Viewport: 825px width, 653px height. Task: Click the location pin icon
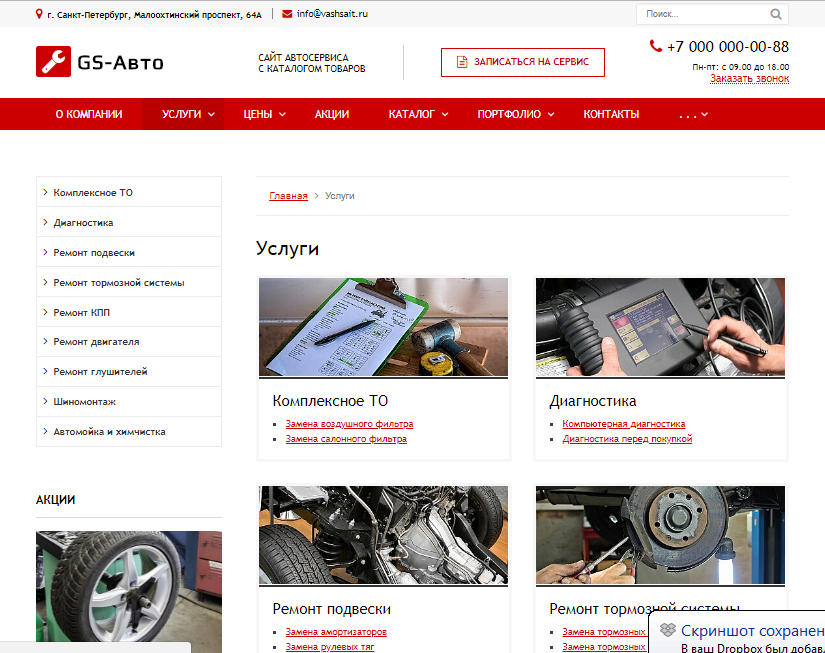coord(39,14)
